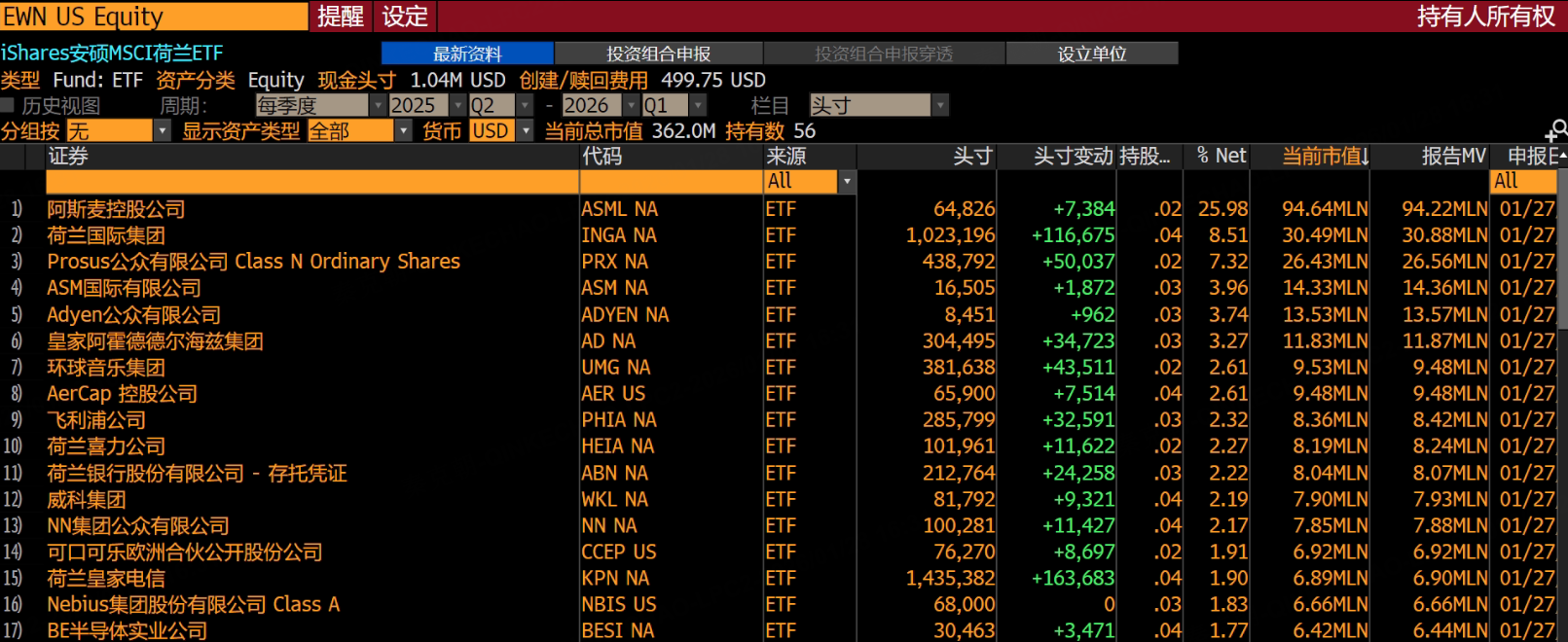Open the 提醒 menu
This screenshot has width=1568, height=642.
(341, 17)
